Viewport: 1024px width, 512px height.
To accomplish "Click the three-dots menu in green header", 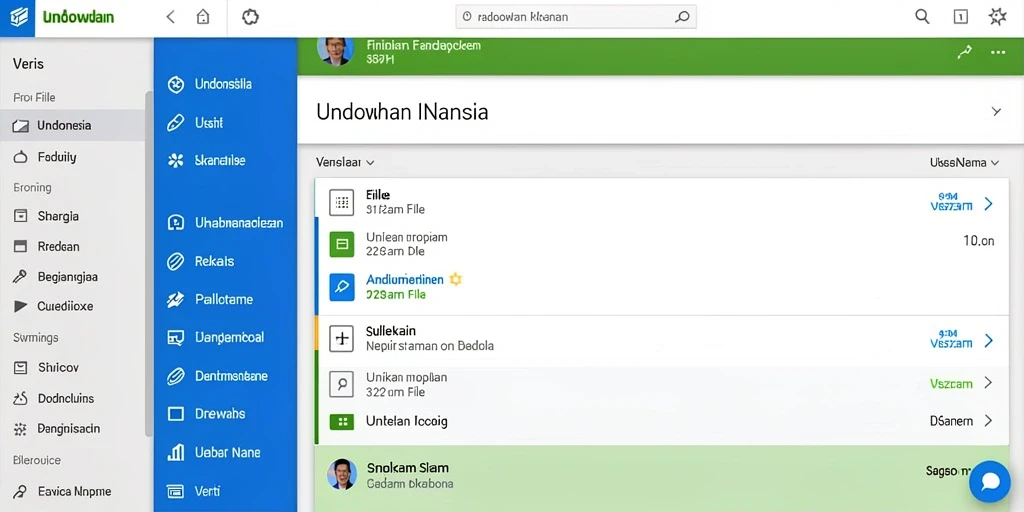I will 998,52.
